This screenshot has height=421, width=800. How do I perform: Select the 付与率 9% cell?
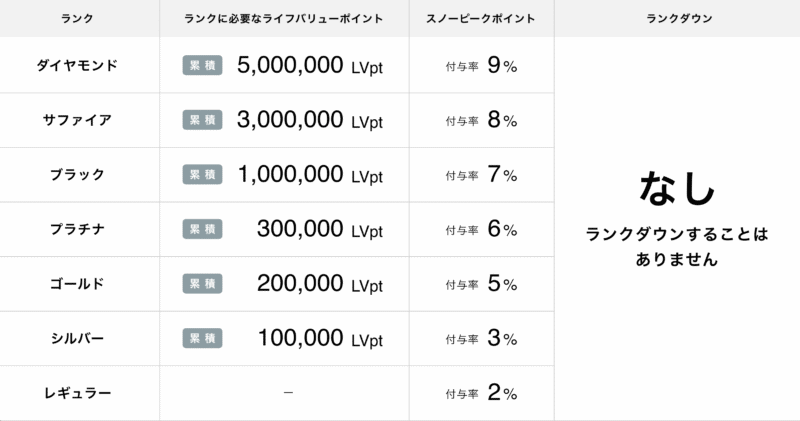[x=481, y=66]
